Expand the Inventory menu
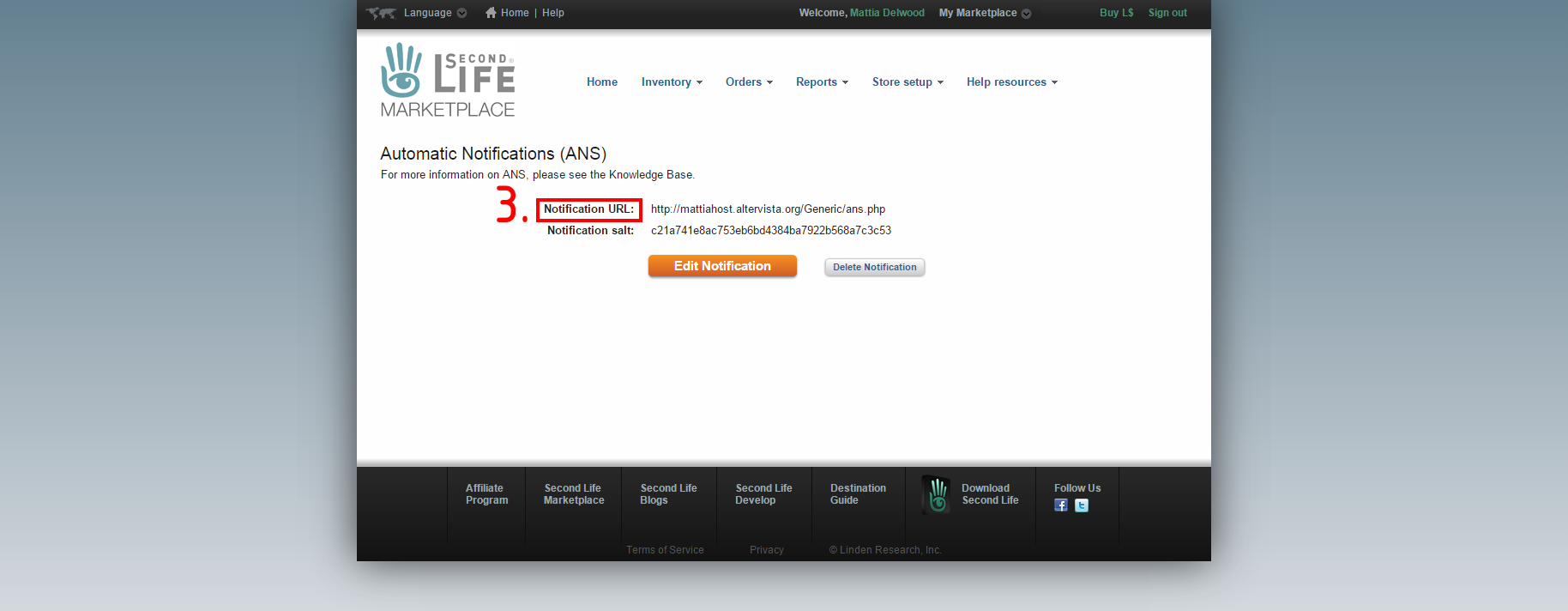1568x611 pixels. [x=672, y=82]
